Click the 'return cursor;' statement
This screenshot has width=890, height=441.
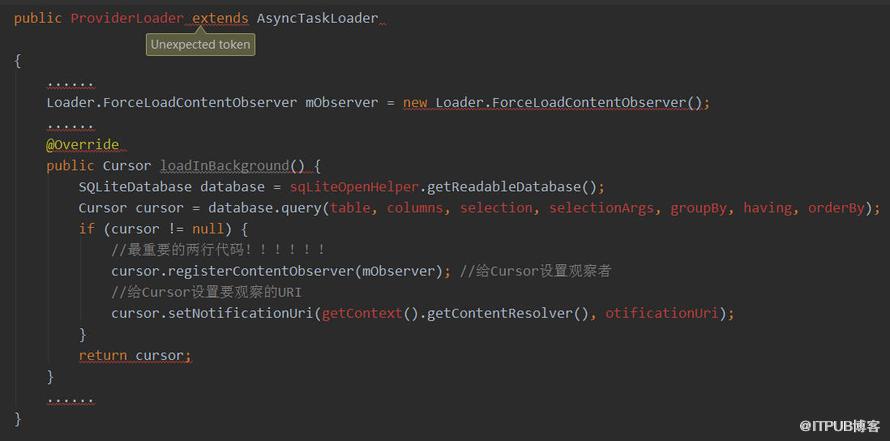click(x=135, y=355)
